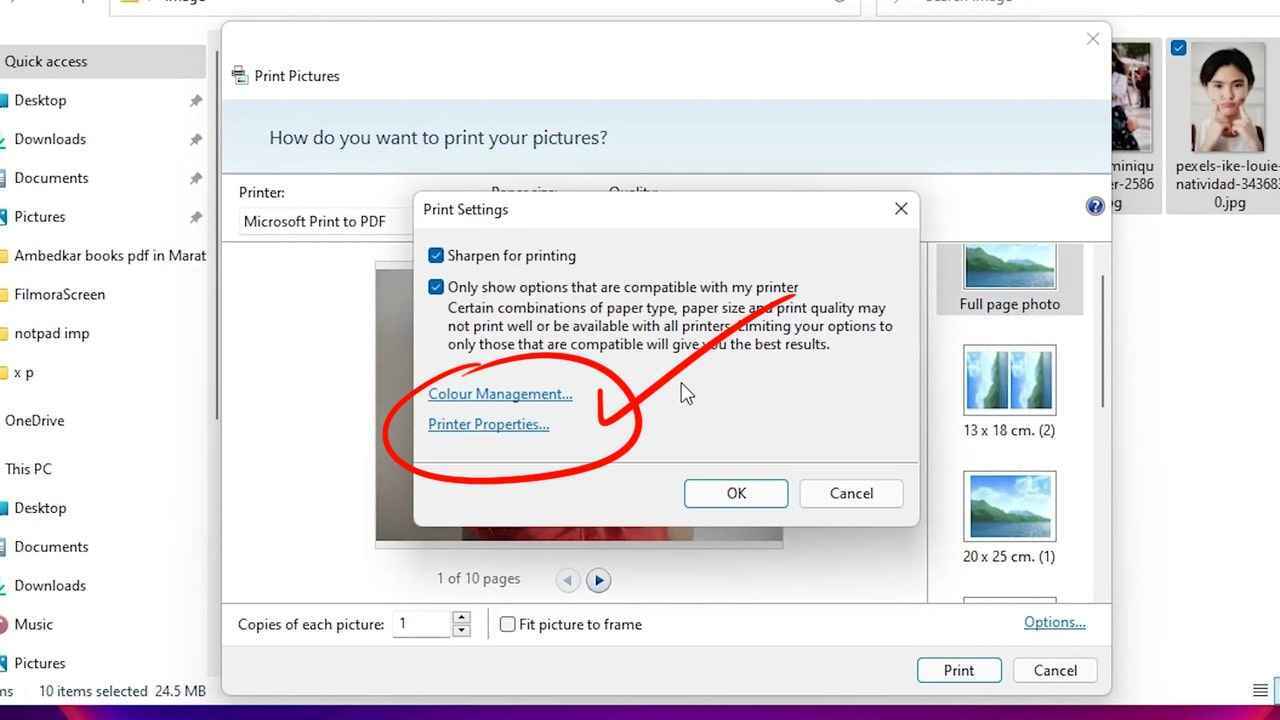Uncheck Sharpen for printing
Viewport: 1280px width, 720px height.
436,256
